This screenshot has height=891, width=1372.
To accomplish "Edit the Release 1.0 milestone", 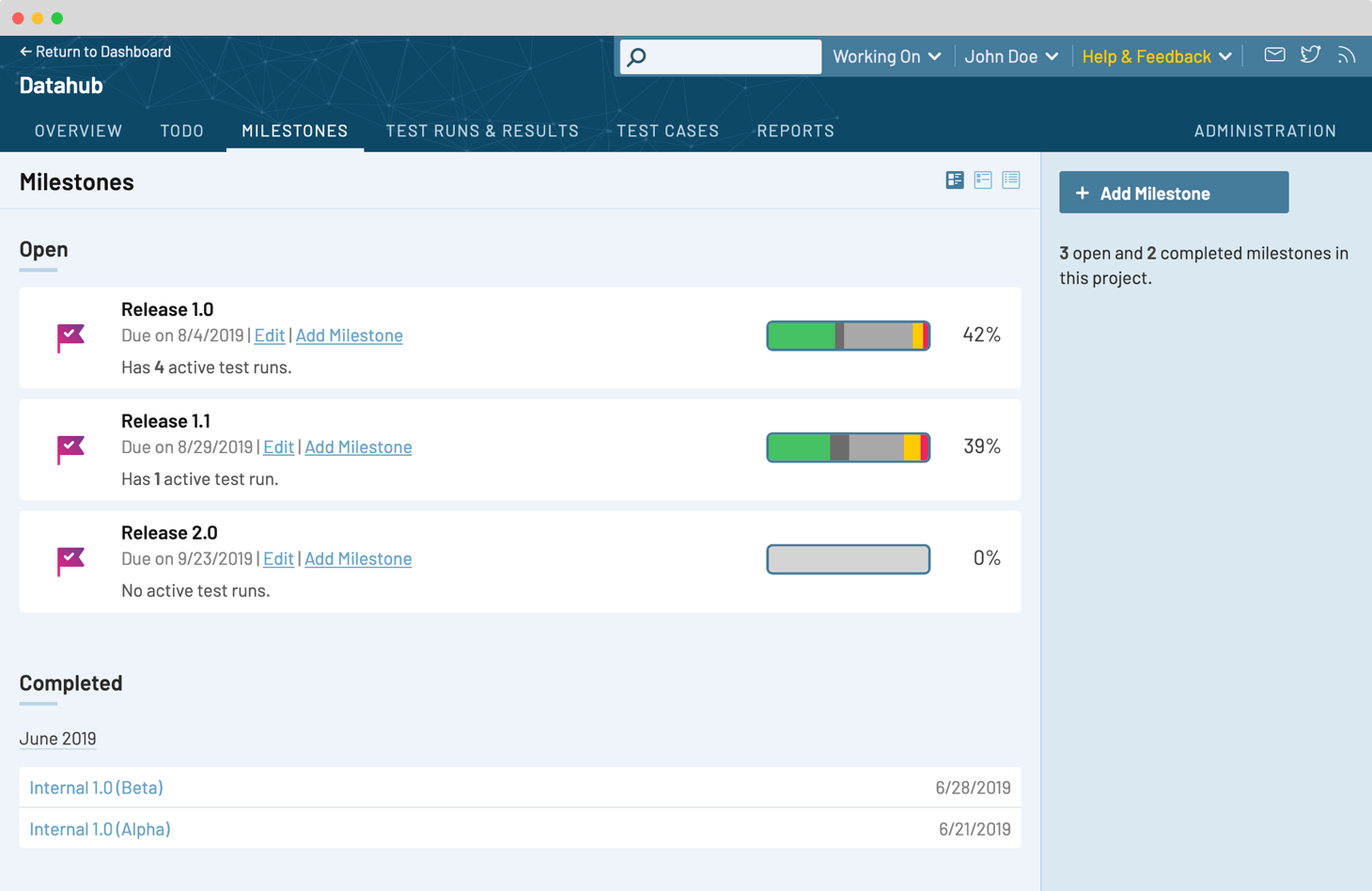I will (270, 336).
